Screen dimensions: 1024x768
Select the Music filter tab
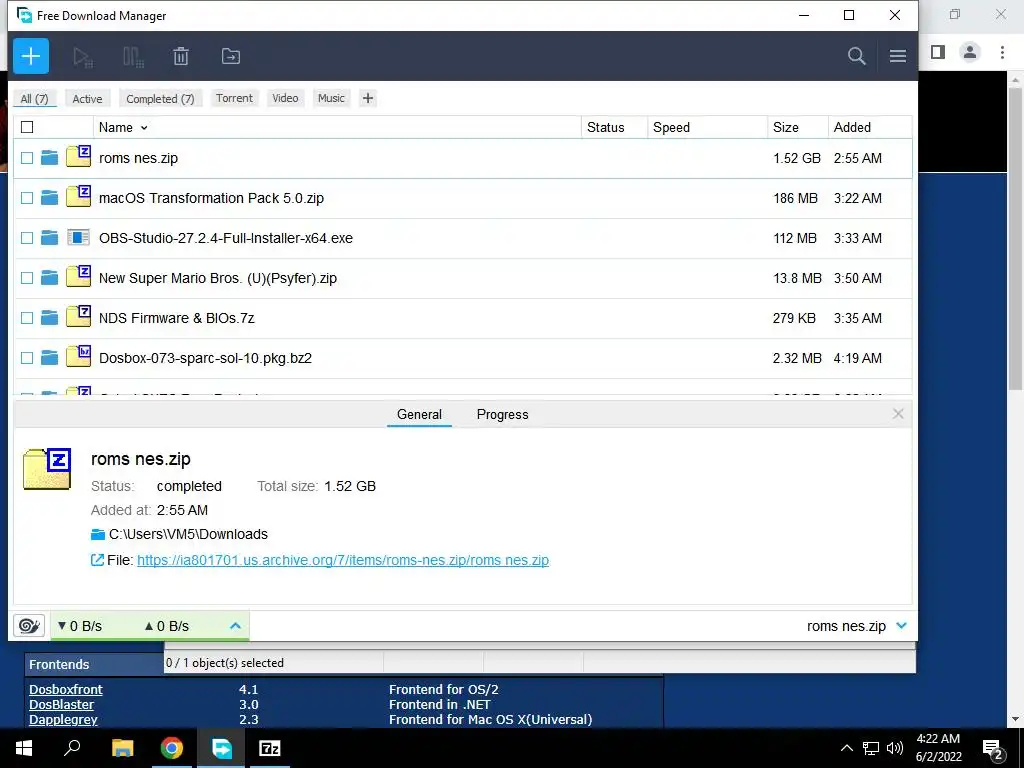pyautogui.click(x=331, y=98)
